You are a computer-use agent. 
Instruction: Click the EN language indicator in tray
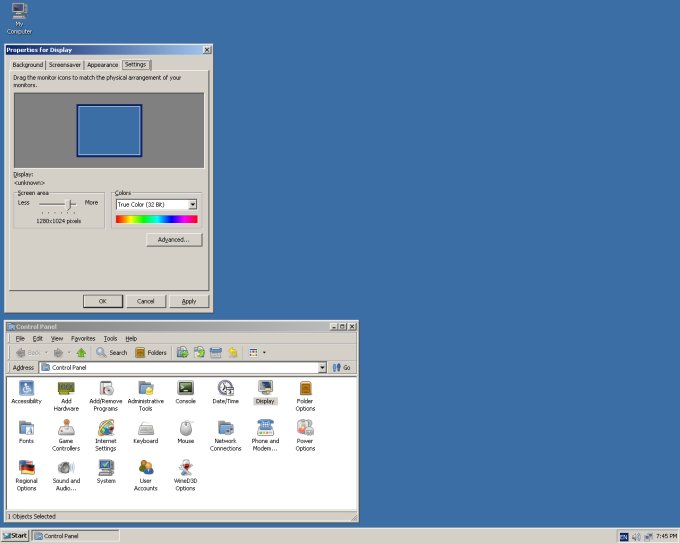[624, 537]
